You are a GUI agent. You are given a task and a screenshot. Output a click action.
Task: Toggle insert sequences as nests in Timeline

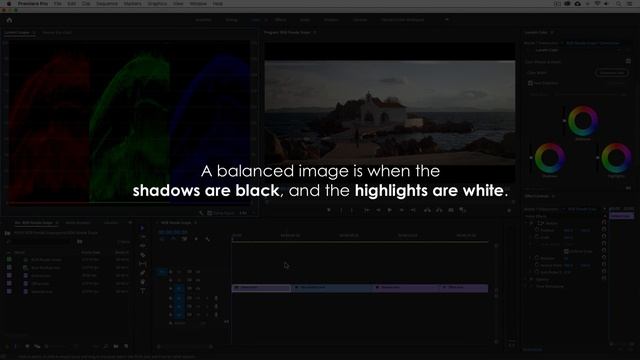point(162,239)
